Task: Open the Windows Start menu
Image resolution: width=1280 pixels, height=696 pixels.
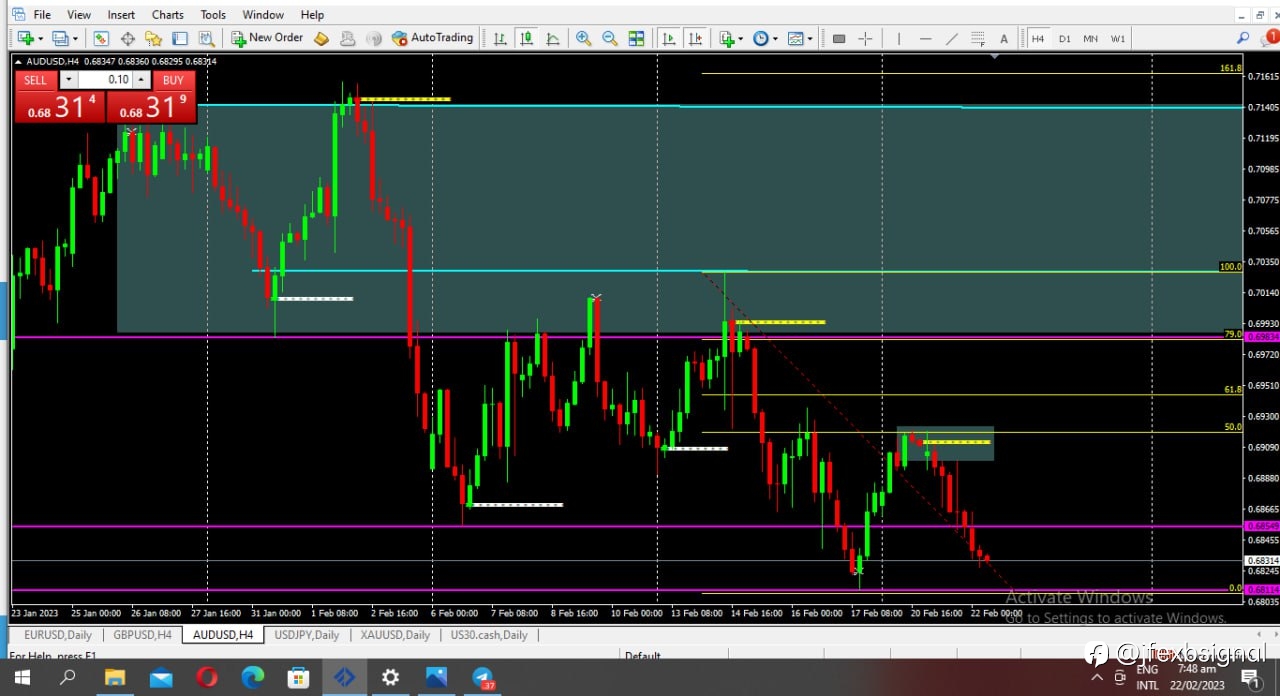Action: click(22, 678)
